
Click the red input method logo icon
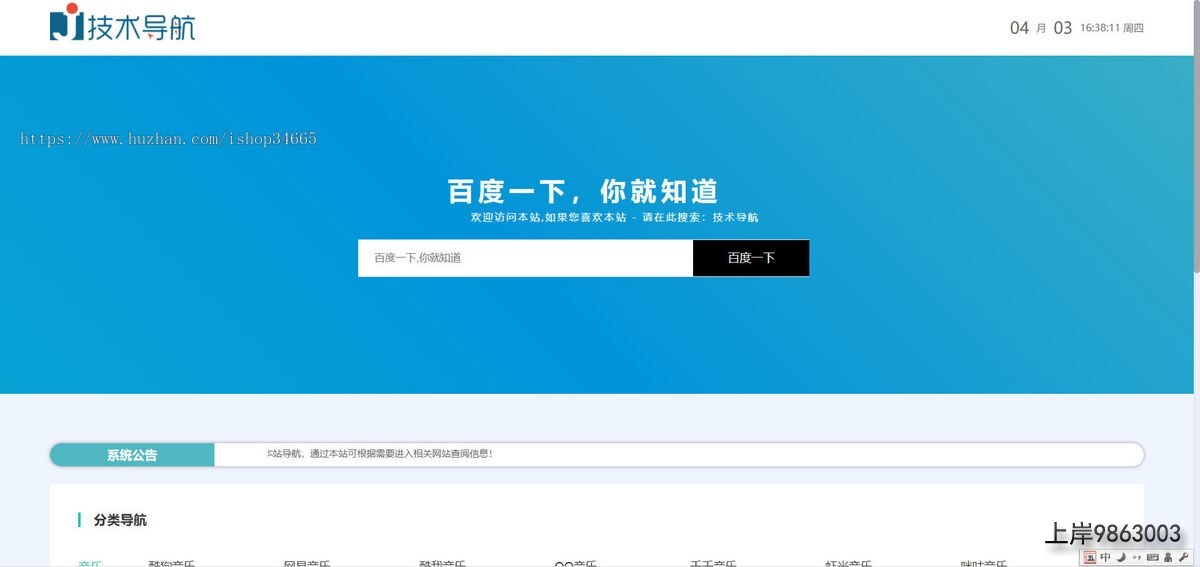click(x=1090, y=557)
